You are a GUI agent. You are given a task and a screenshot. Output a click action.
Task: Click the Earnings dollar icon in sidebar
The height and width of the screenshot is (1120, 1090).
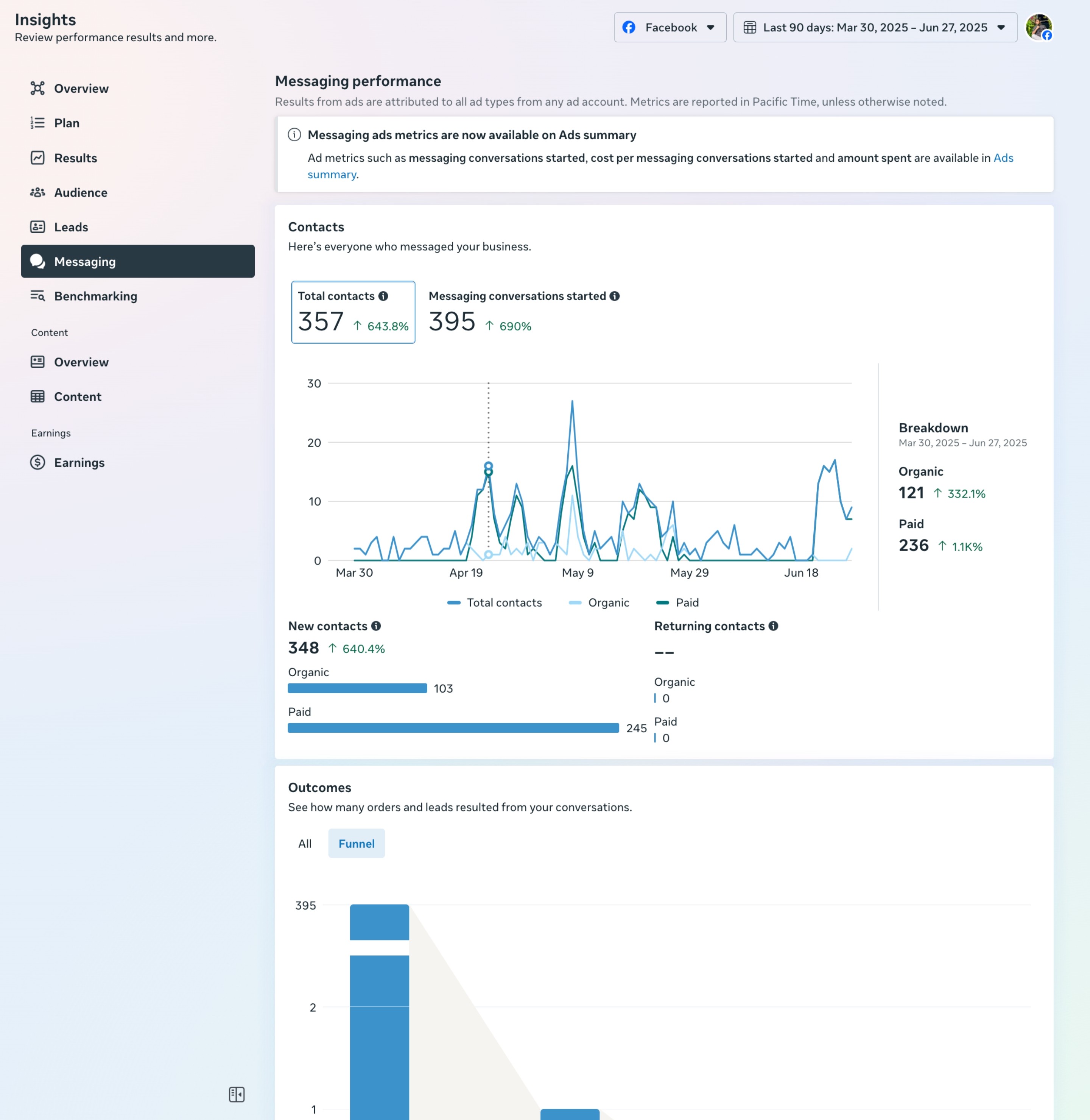pyautogui.click(x=38, y=462)
